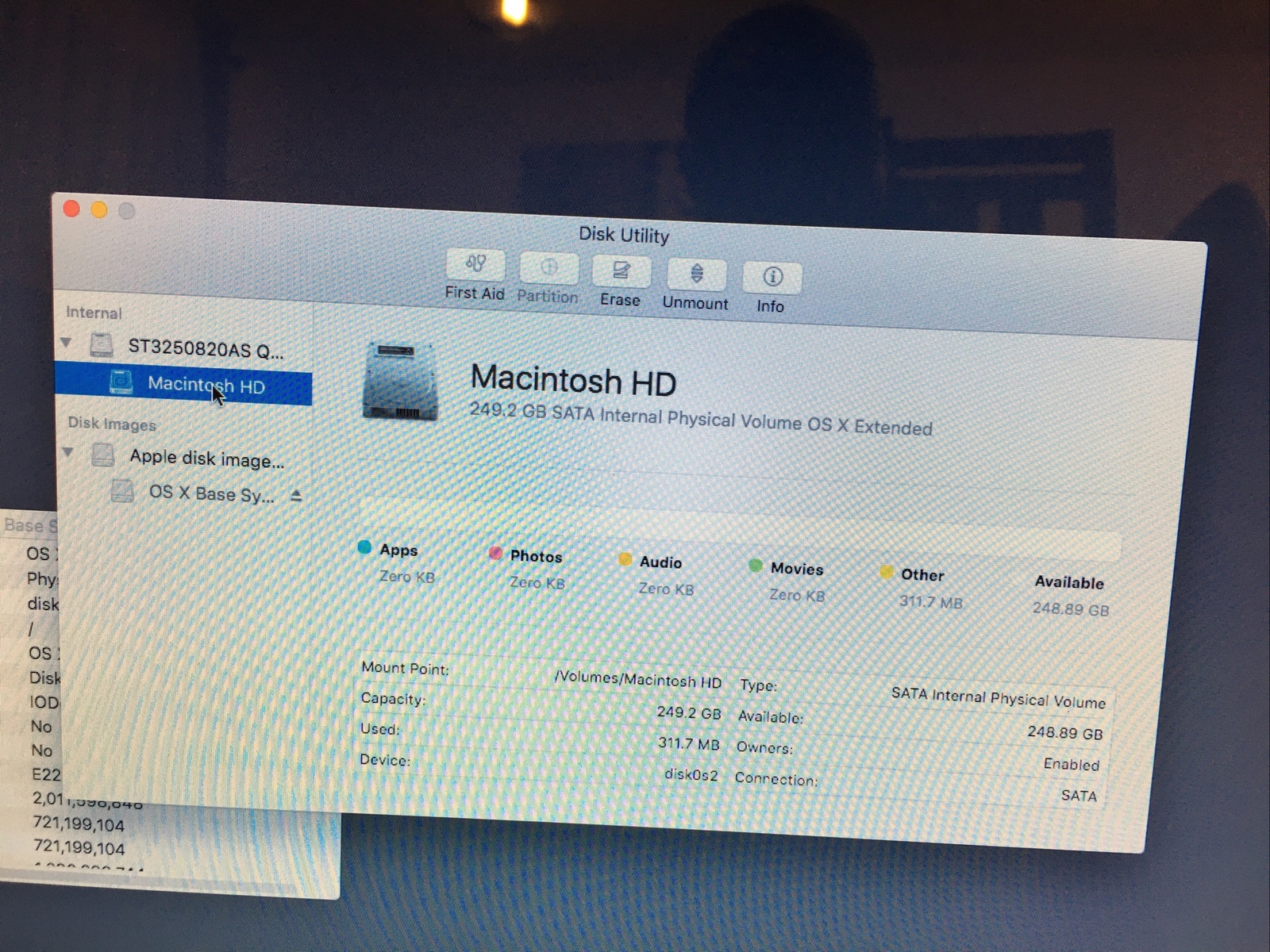Click the Macintosh HD sidebar volume icon
1270x952 pixels.
click(x=121, y=382)
